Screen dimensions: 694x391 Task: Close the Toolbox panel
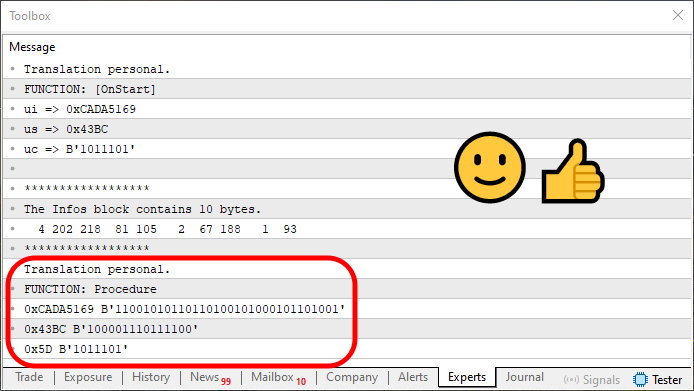click(678, 15)
